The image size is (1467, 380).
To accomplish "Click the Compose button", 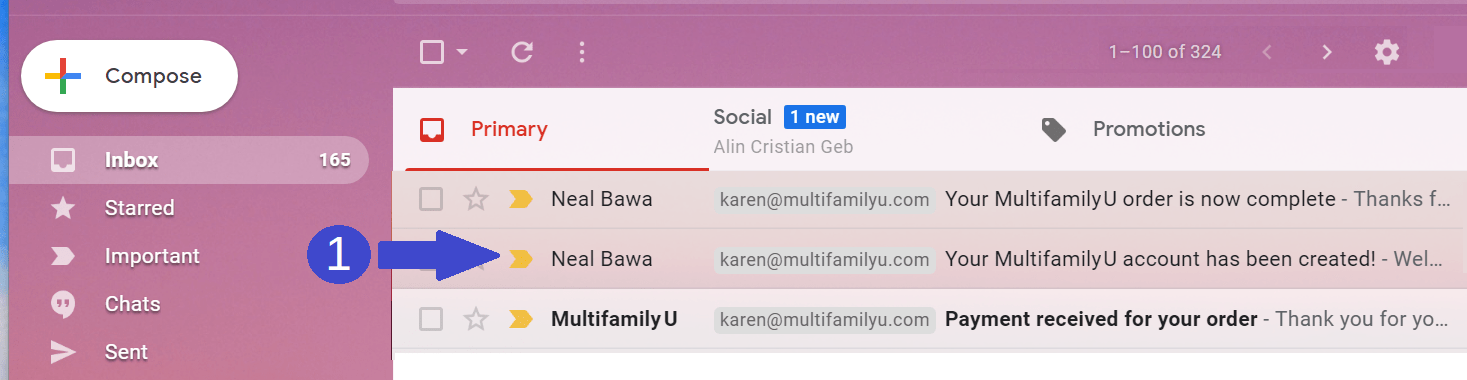I will 130,76.
